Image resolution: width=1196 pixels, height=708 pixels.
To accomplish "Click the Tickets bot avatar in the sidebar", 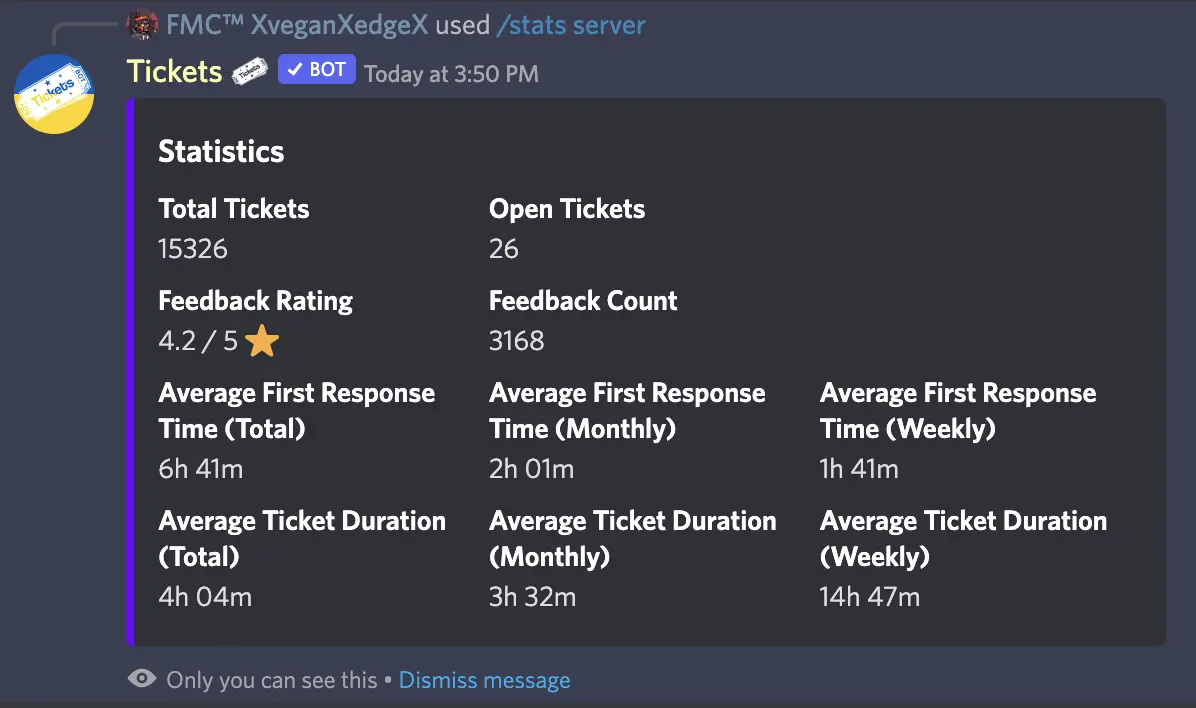I will [x=54, y=95].
